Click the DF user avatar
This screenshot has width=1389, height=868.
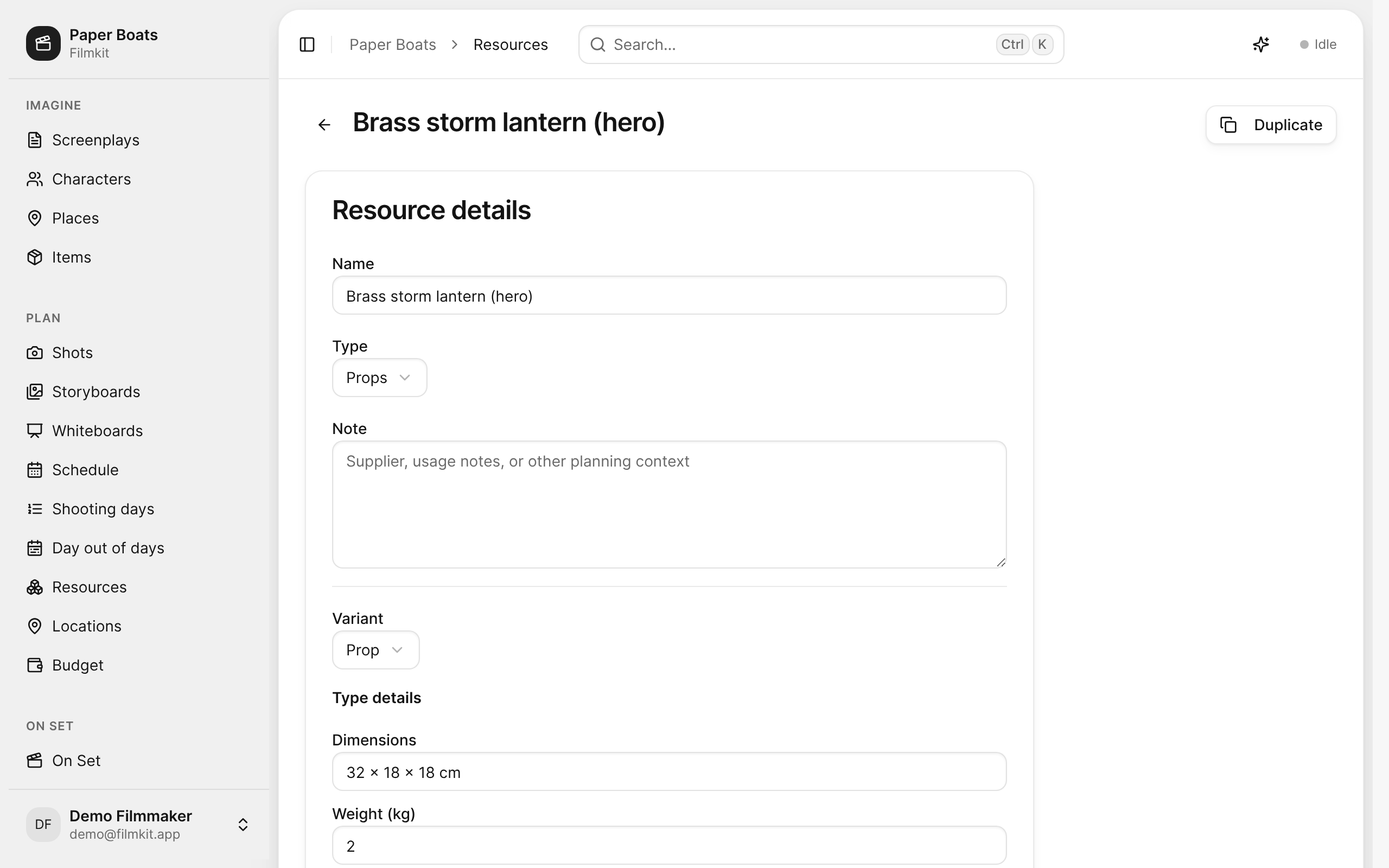43,825
